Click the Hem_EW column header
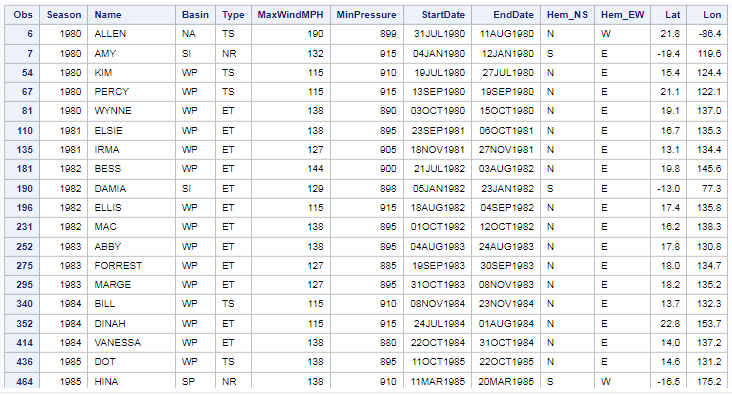This screenshot has height=395, width=732. [622, 15]
